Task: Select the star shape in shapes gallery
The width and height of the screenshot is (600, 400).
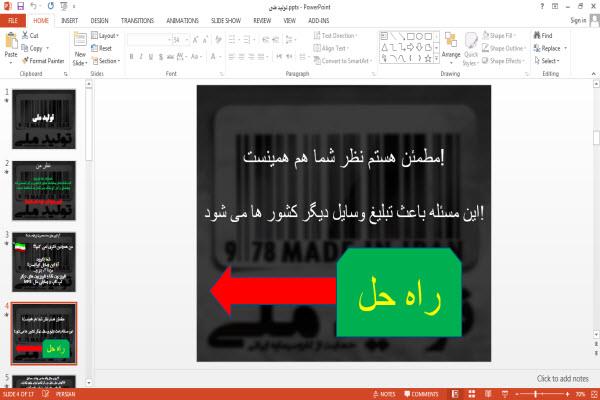Action: click(428, 58)
